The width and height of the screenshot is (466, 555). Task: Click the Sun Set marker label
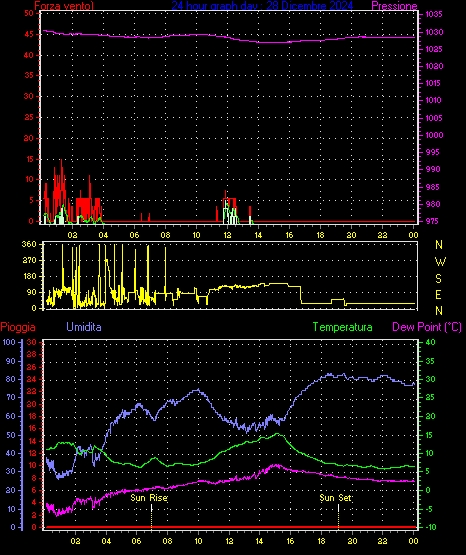(335, 498)
